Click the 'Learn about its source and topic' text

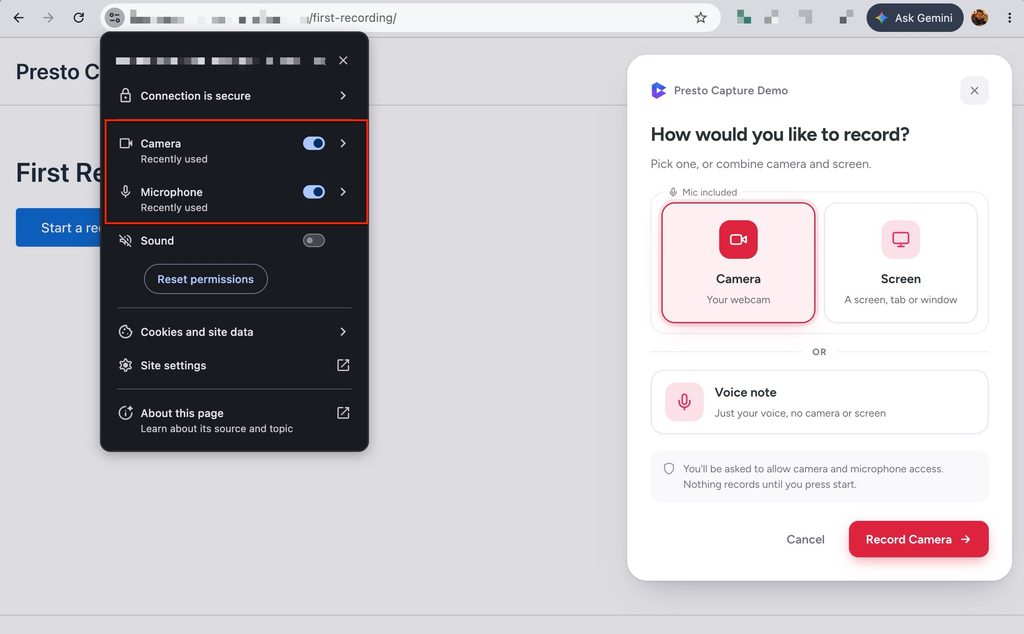(217, 428)
